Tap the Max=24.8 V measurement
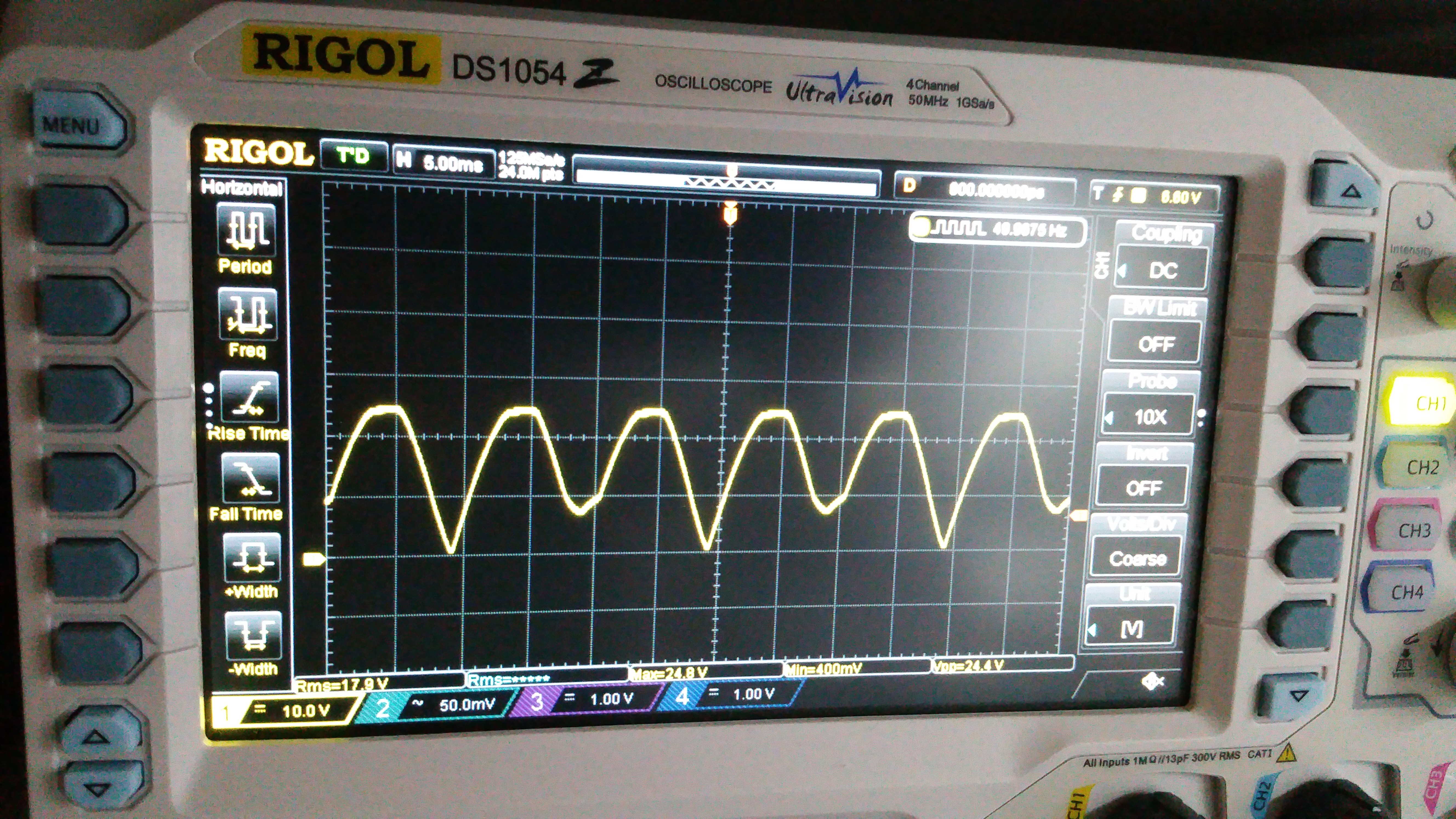 (x=669, y=673)
